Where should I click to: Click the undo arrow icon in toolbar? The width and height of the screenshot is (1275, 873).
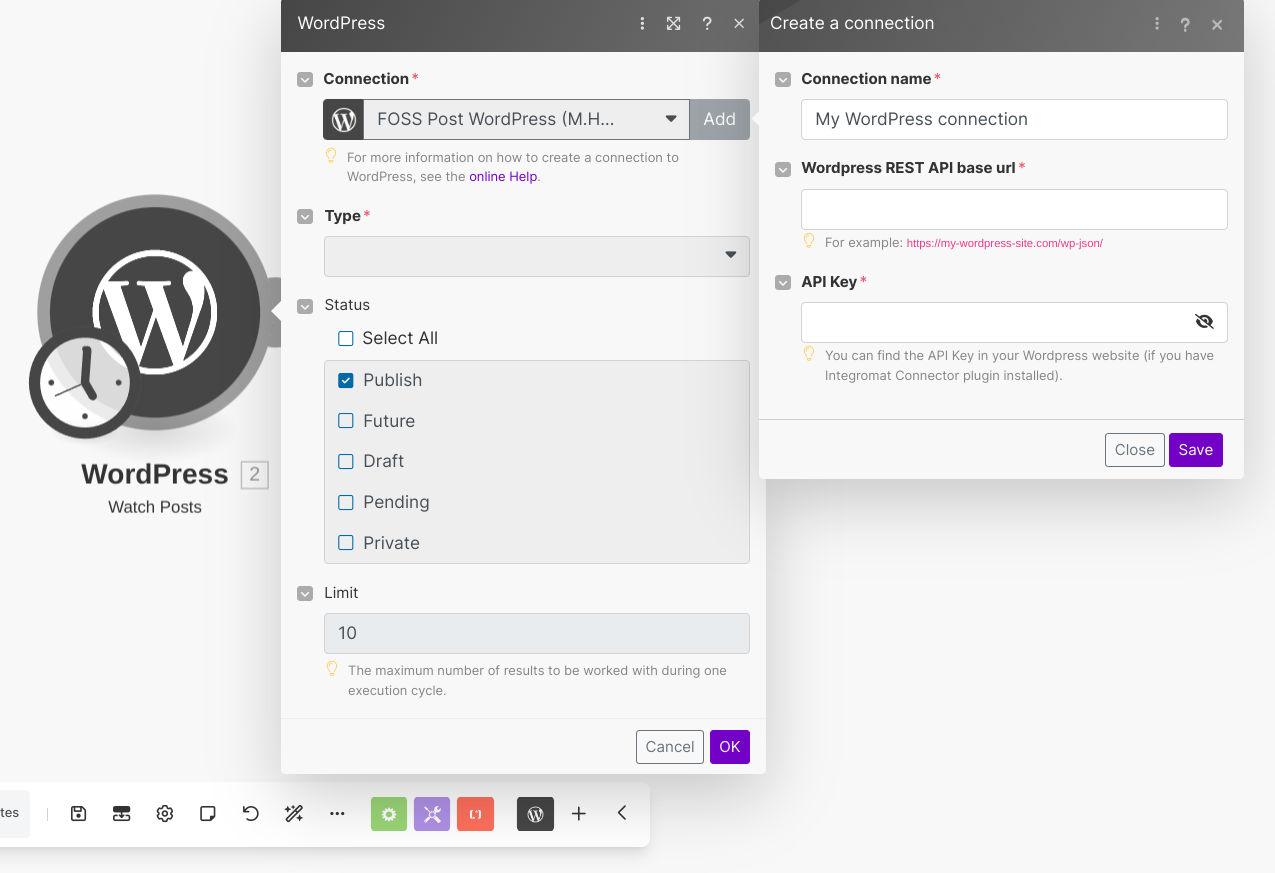click(251, 814)
